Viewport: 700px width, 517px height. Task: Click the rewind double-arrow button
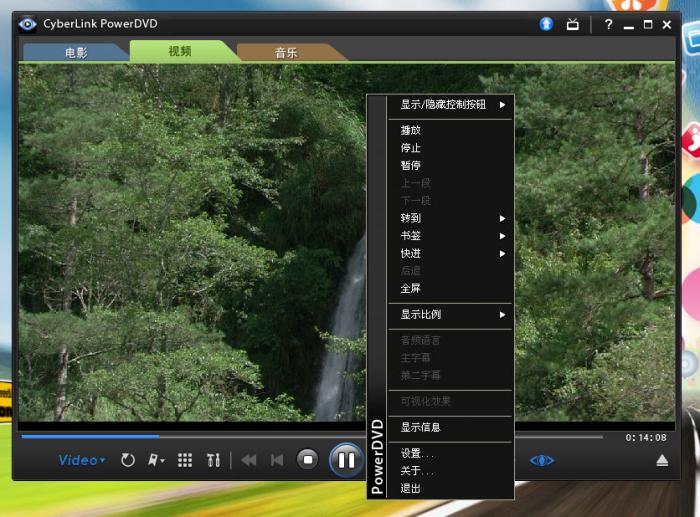tap(249, 460)
